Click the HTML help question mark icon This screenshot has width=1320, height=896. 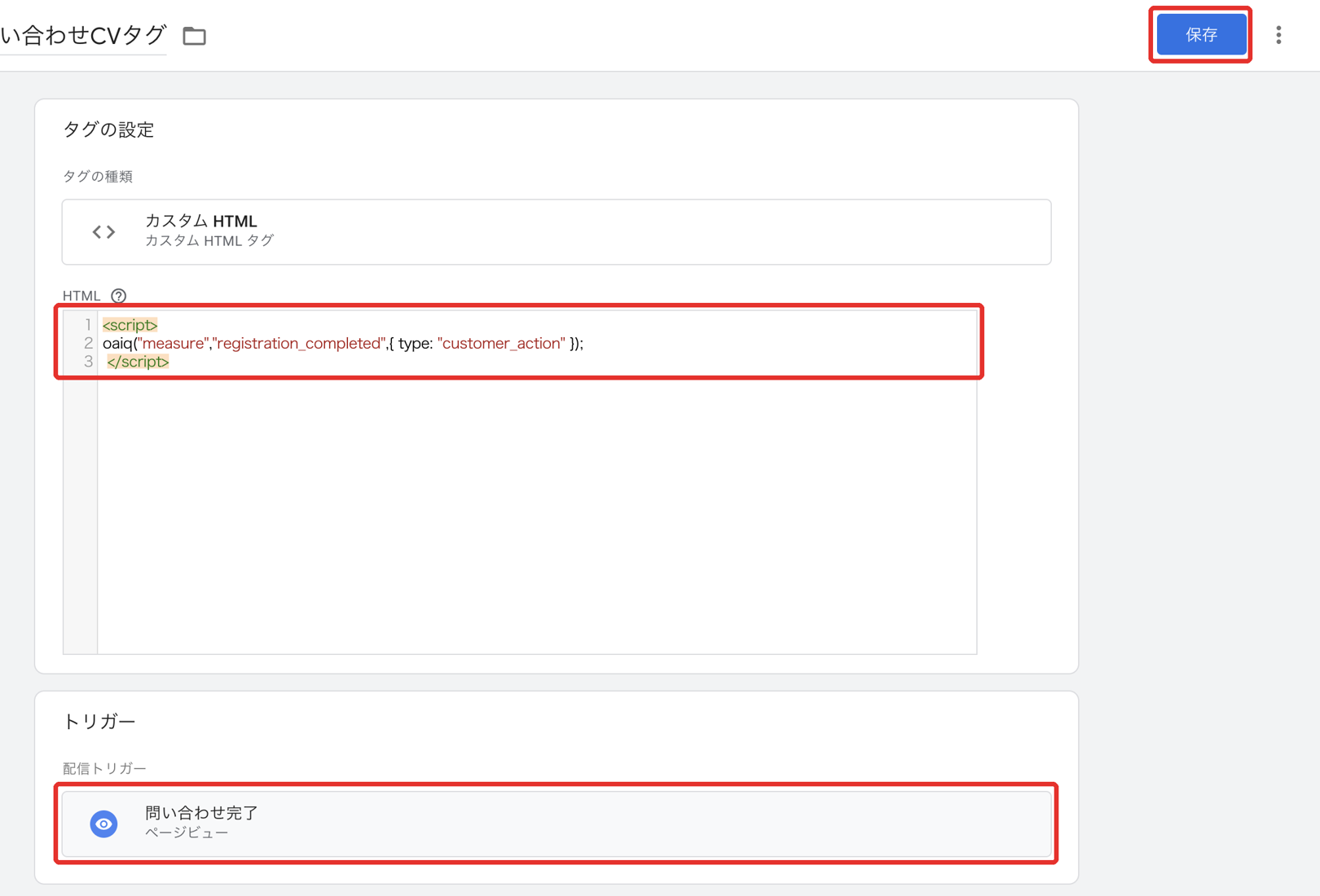118,296
